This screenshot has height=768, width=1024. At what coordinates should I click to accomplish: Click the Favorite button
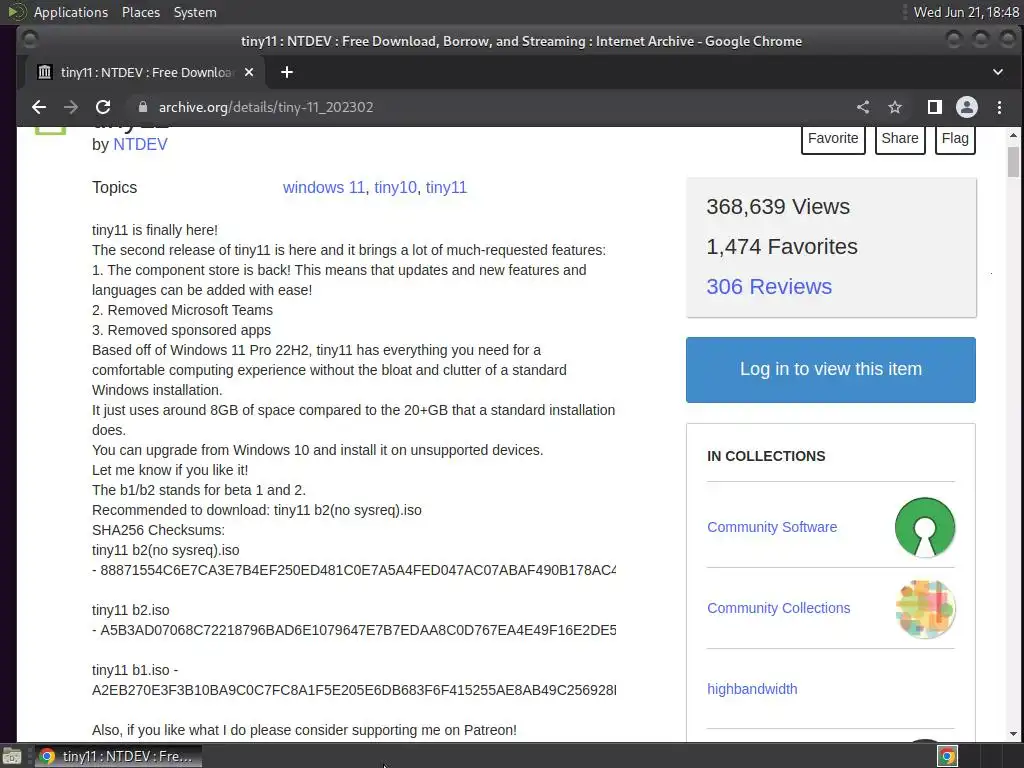[x=833, y=138]
